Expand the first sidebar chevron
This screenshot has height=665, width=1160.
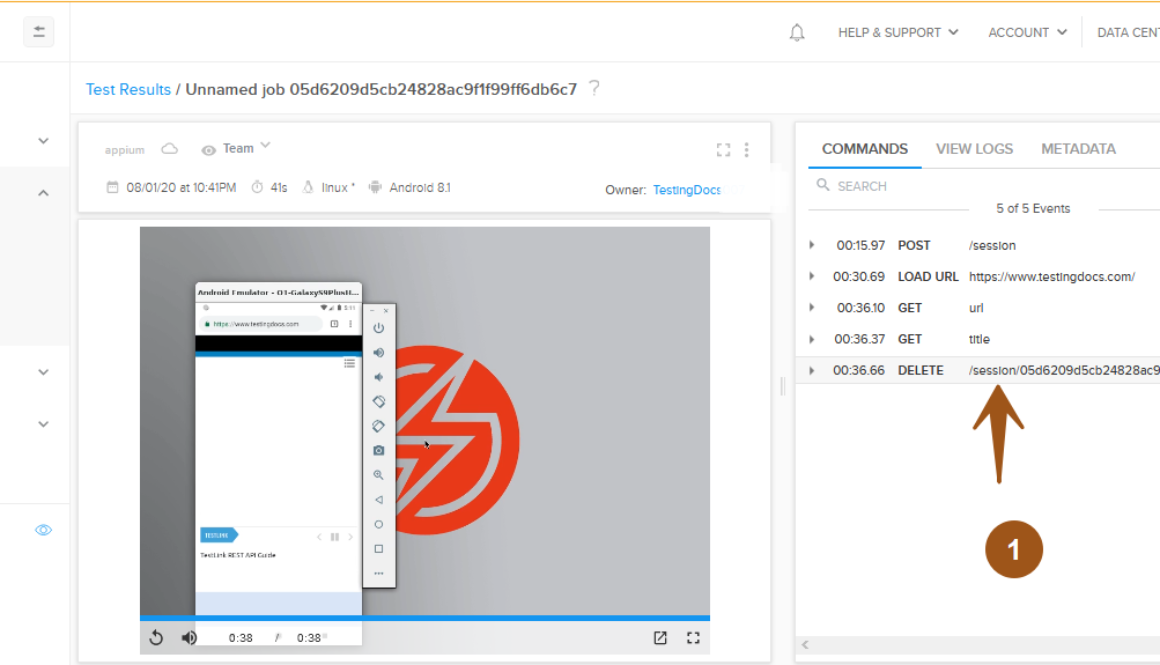point(44,141)
